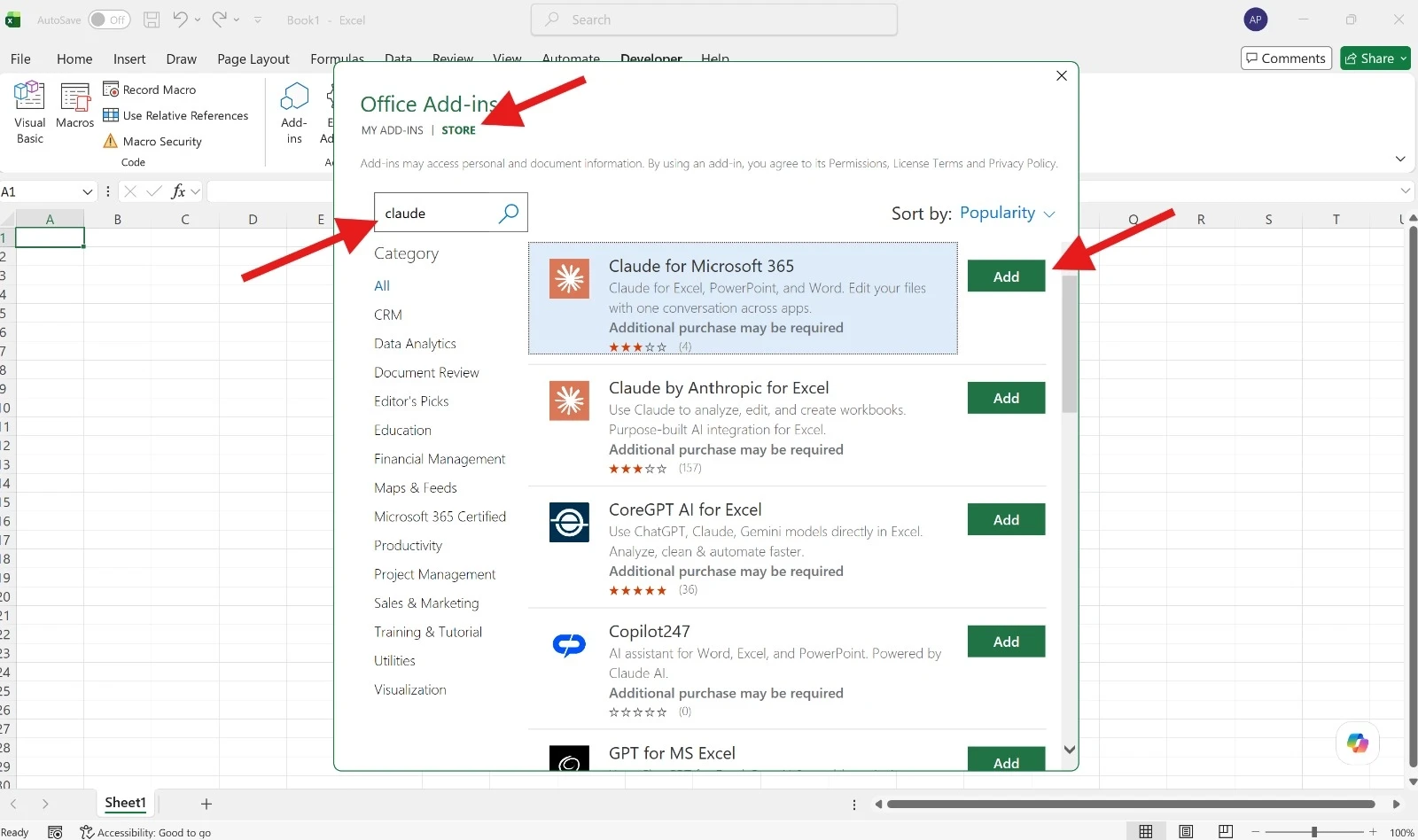Collapse the ribbon chevron

click(1400, 159)
